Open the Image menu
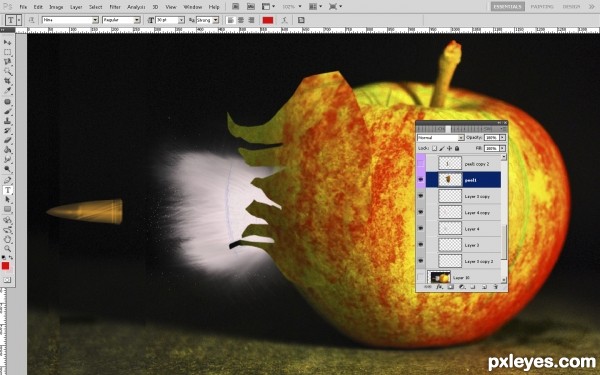600x375 pixels. click(x=56, y=7)
